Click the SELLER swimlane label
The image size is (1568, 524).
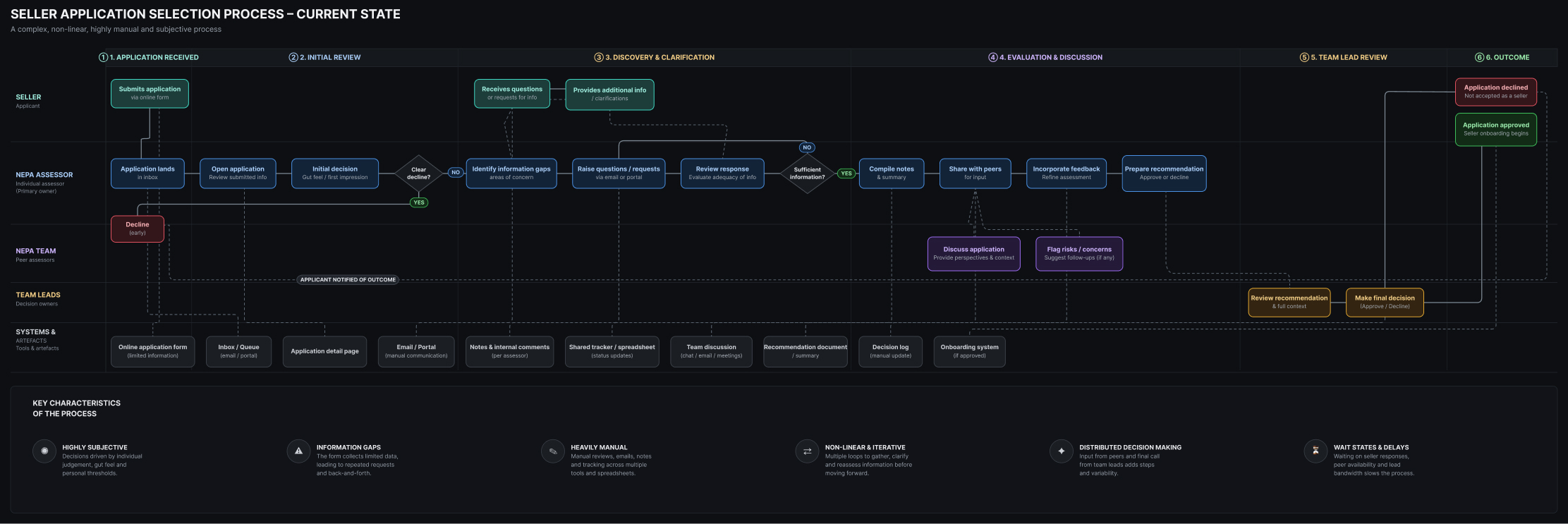[x=28, y=97]
